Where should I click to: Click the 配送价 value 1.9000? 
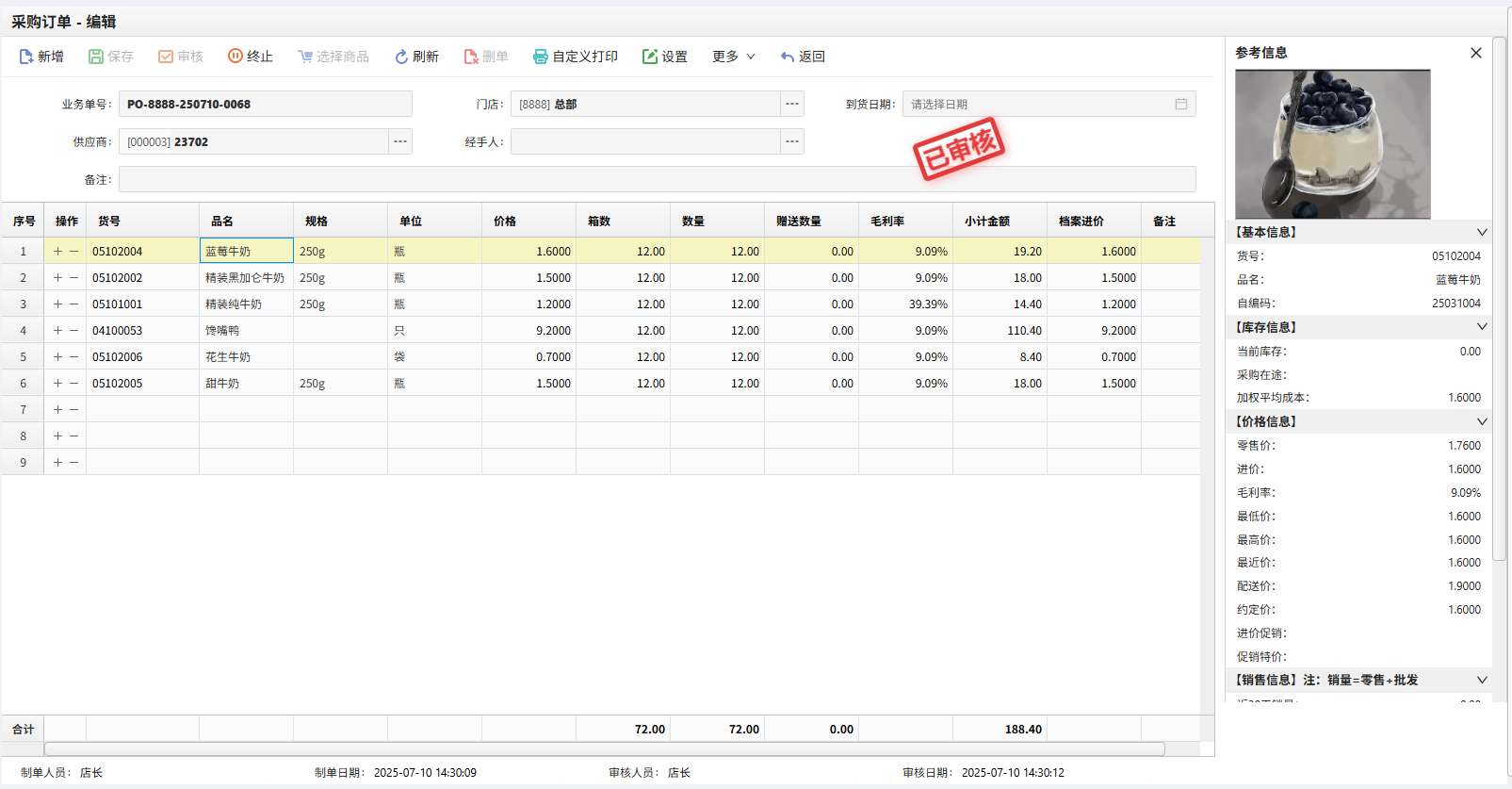coord(1465,586)
